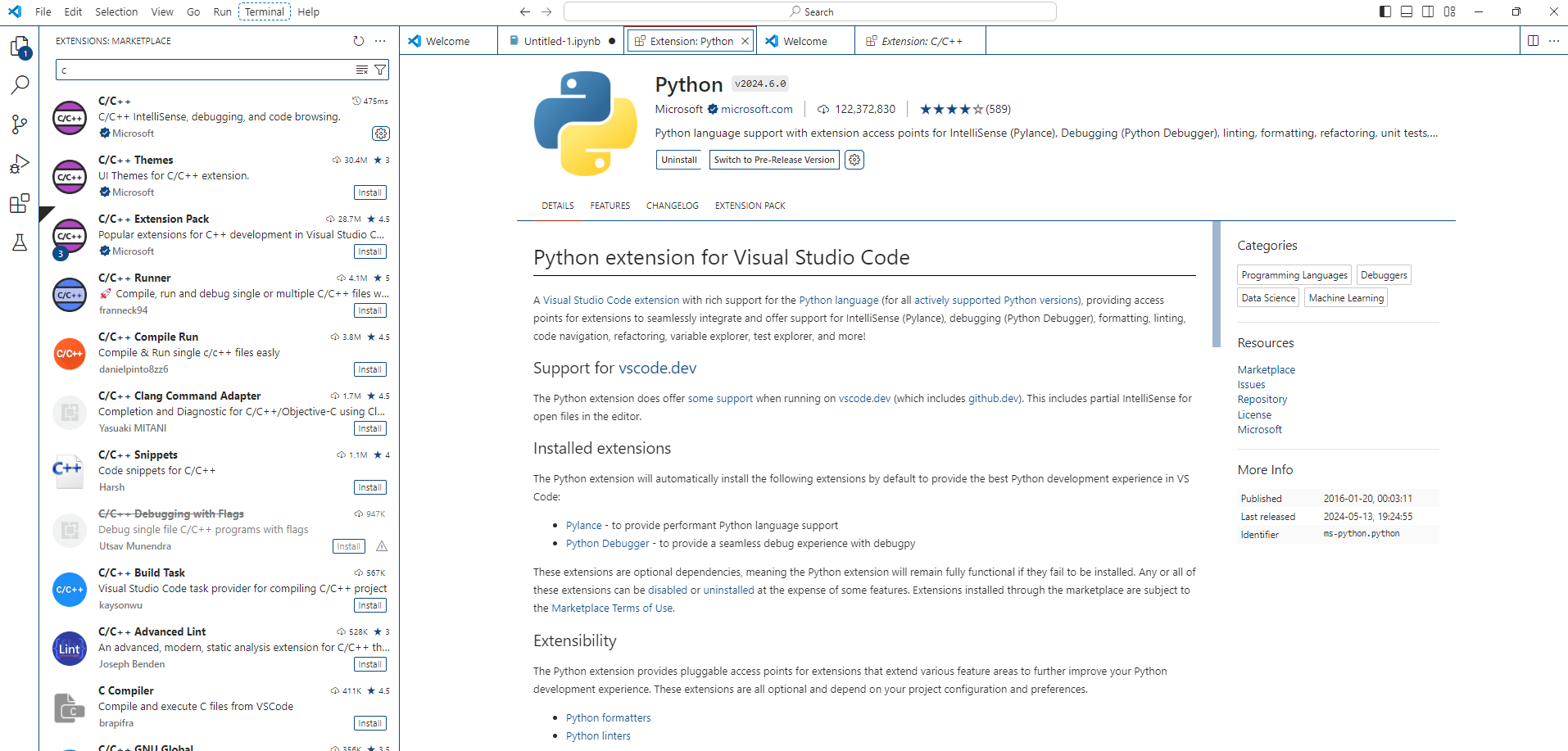This screenshot has height=751, width=1568.
Task: Install the C Compiler extension
Action: coord(369,723)
